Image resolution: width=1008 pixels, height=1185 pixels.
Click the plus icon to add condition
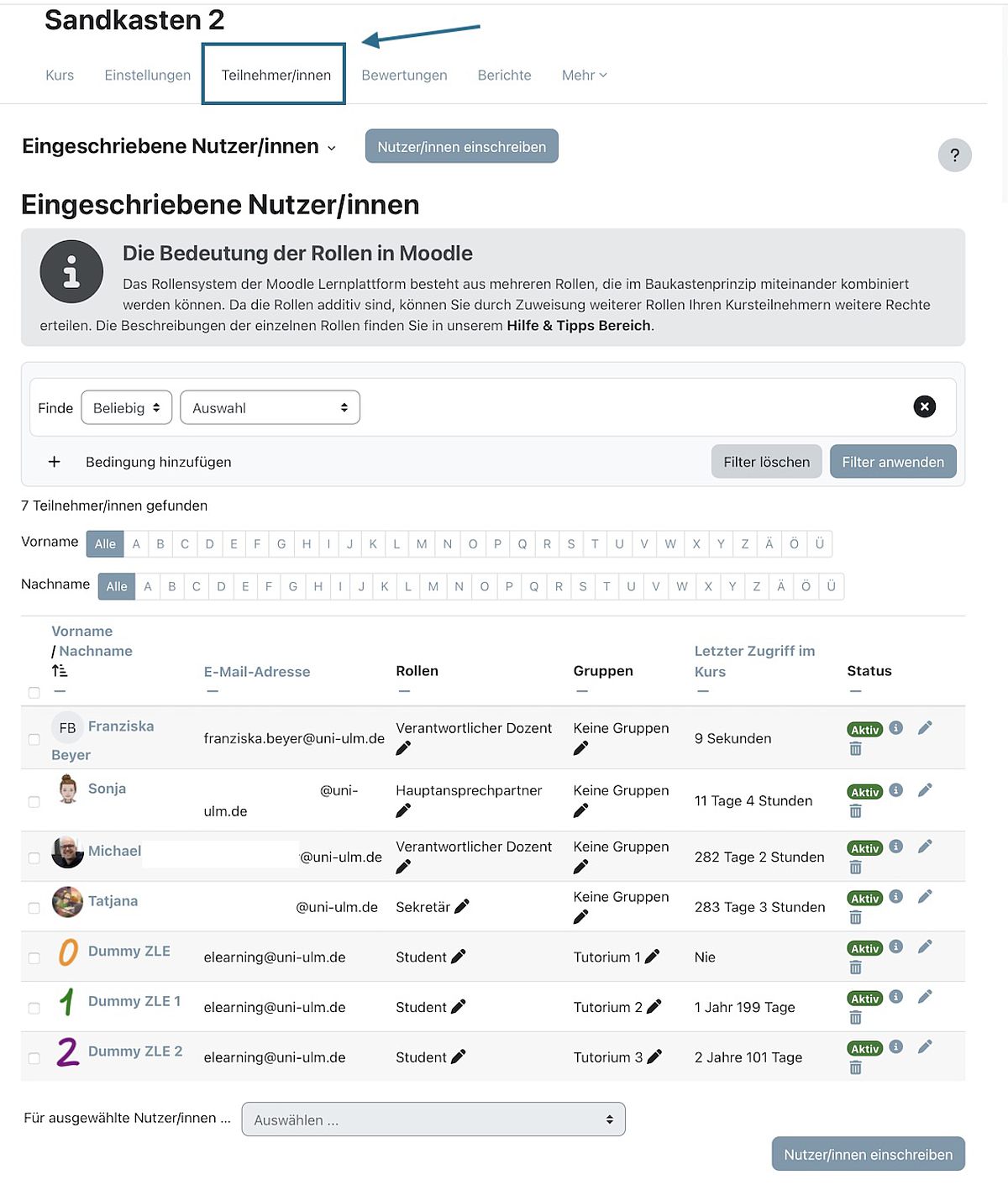pyautogui.click(x=55, y=462)
